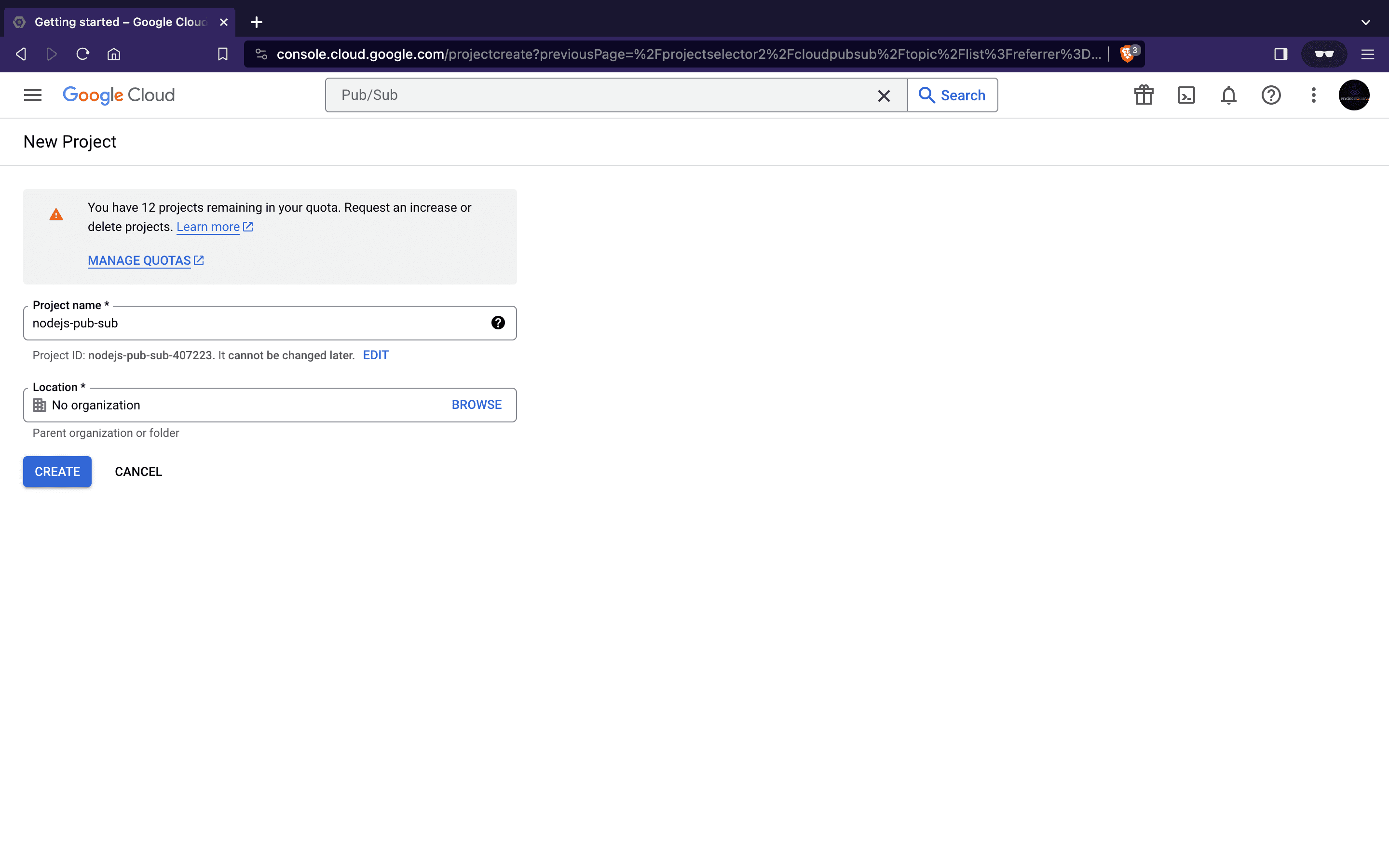
Task: Click the notifications bell icon
Action: point(1228,95)
